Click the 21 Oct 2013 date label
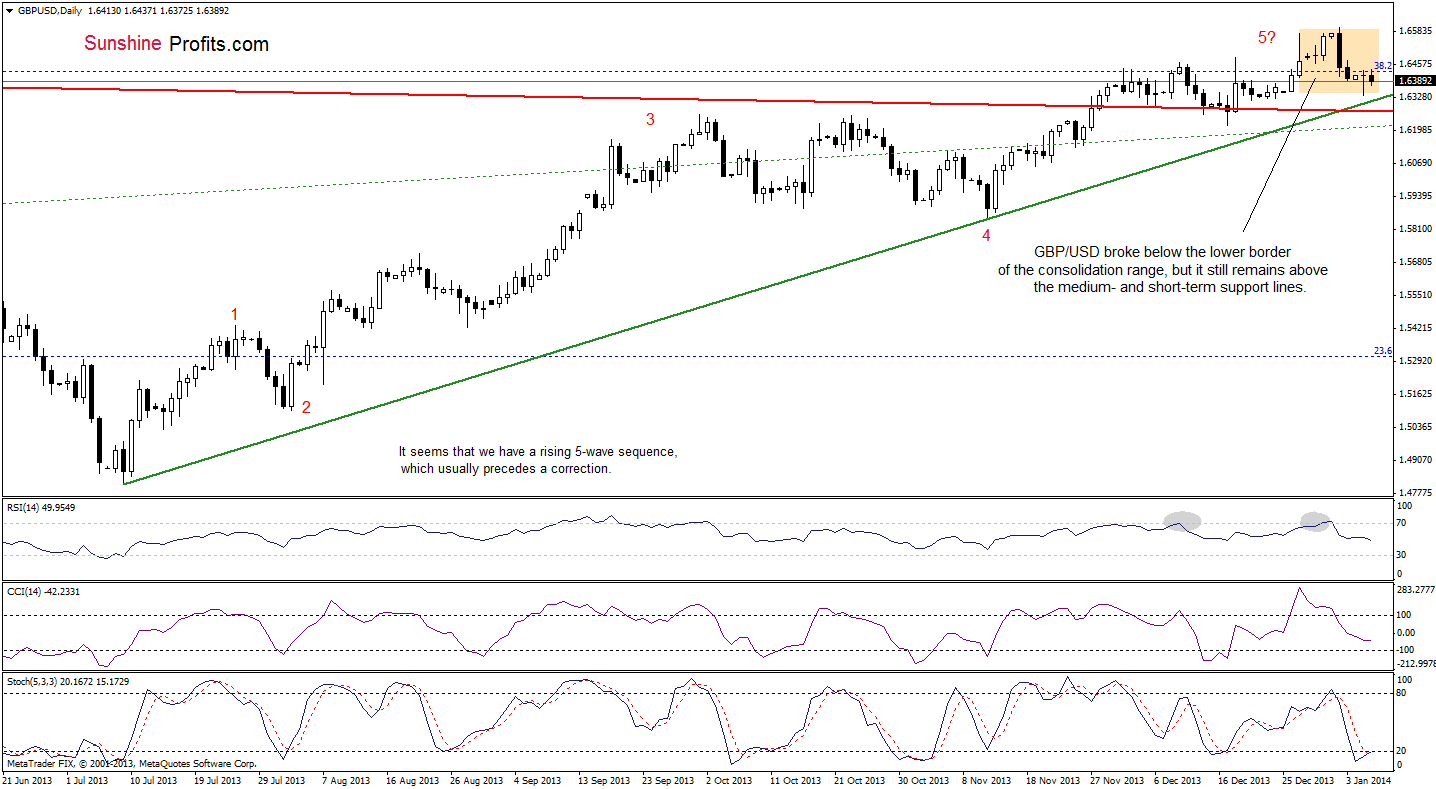The width and height of the screenshot is (1436, 789). point(860,780)
